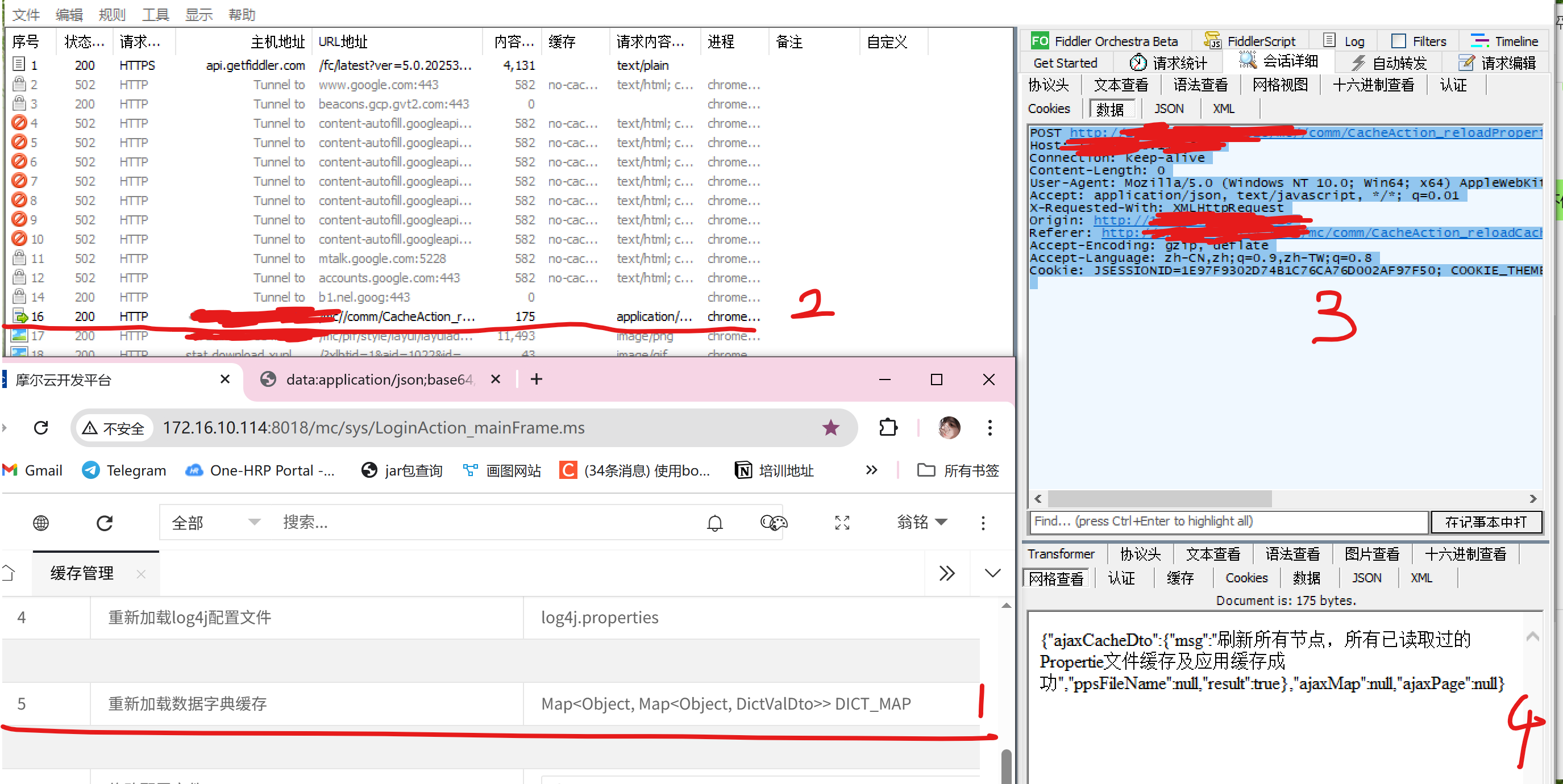1563x784 pixels.
Task: Click the 在记事本中打开 button
Action: click(1485, 522)
